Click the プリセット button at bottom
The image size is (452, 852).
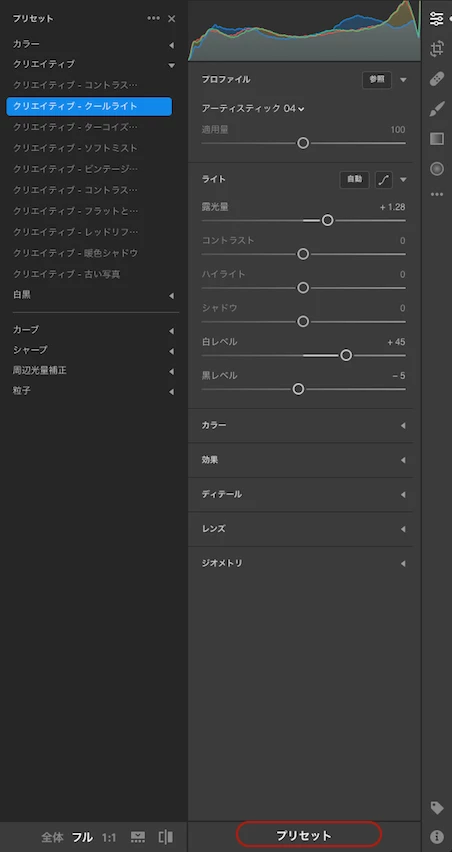[309, 835]
